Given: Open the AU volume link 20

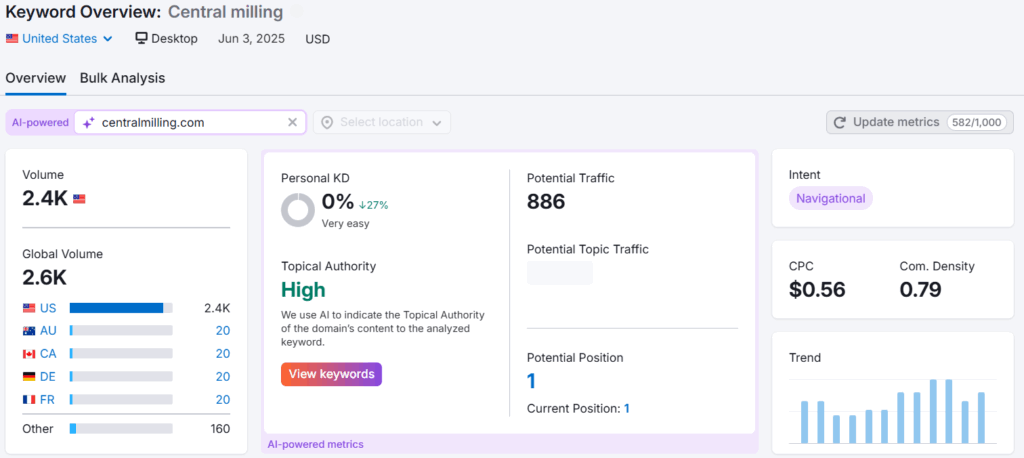Looking at the screenshot, I should [223, 331].
